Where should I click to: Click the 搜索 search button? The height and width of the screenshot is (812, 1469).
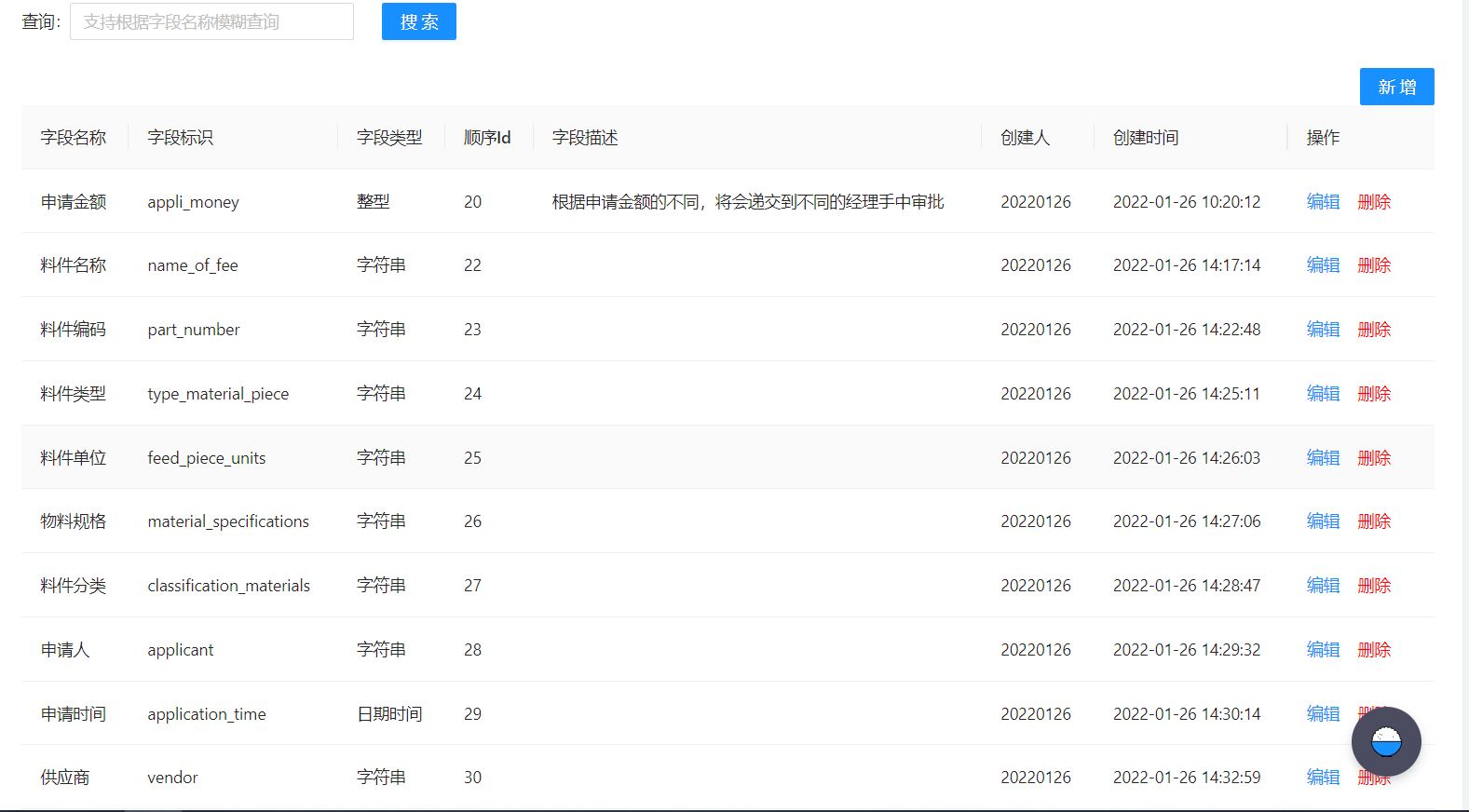point(419,21)
